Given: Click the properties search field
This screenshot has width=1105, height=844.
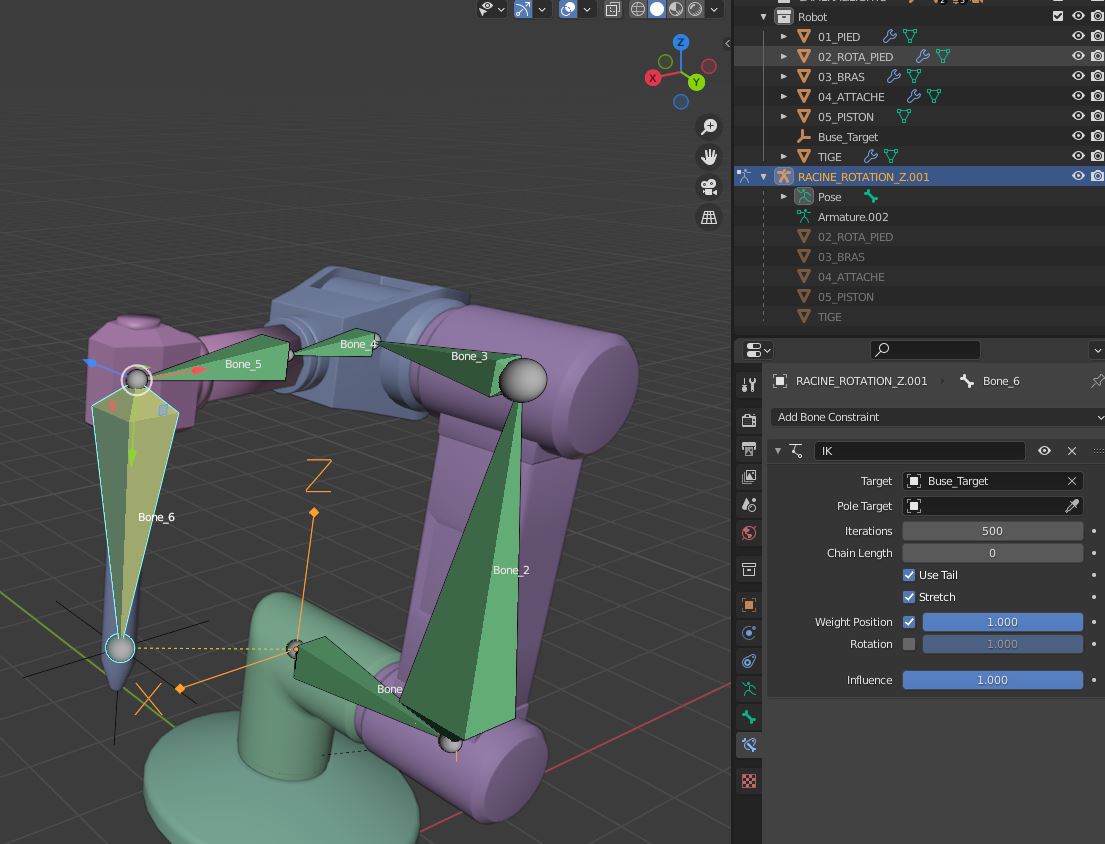Looking at the screenshot, I should point(925,349).
